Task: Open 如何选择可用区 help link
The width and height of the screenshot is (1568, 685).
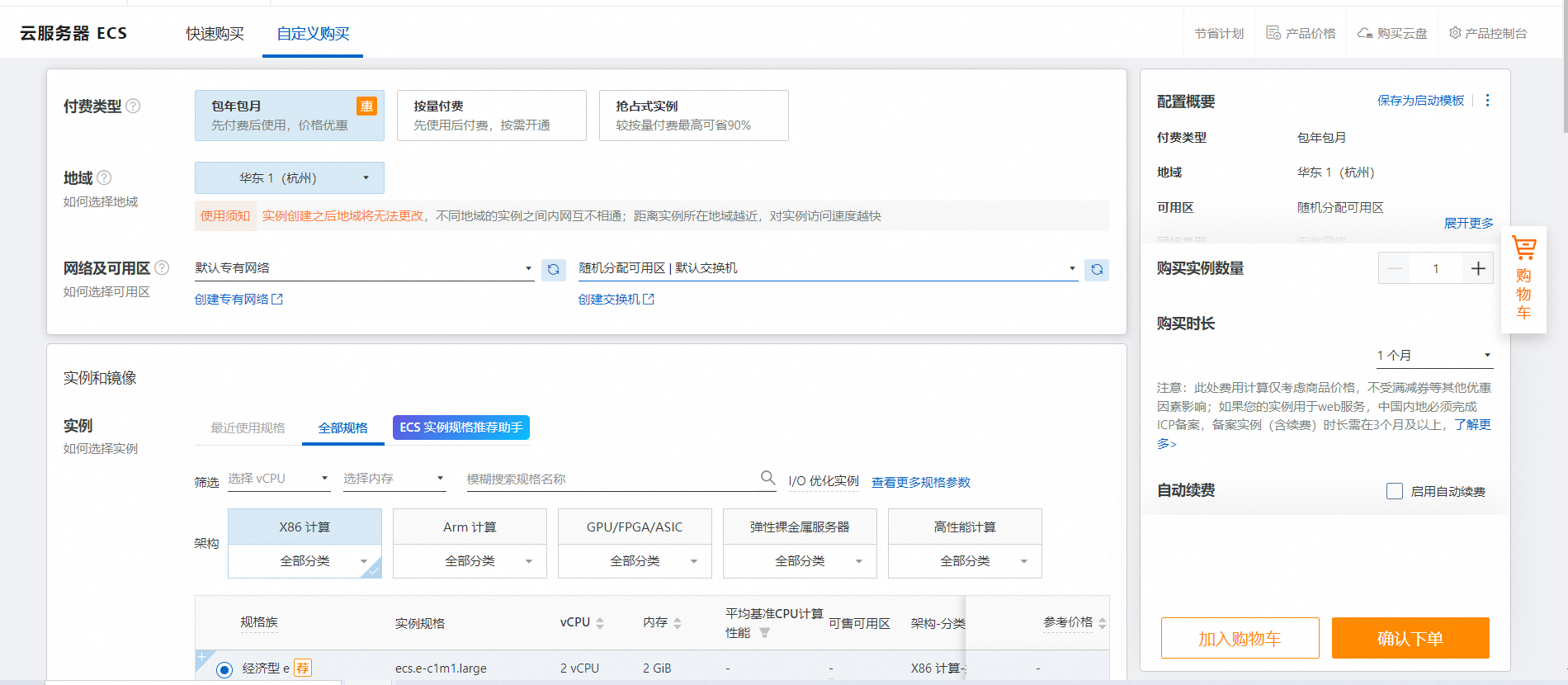Action: [106, 291]
